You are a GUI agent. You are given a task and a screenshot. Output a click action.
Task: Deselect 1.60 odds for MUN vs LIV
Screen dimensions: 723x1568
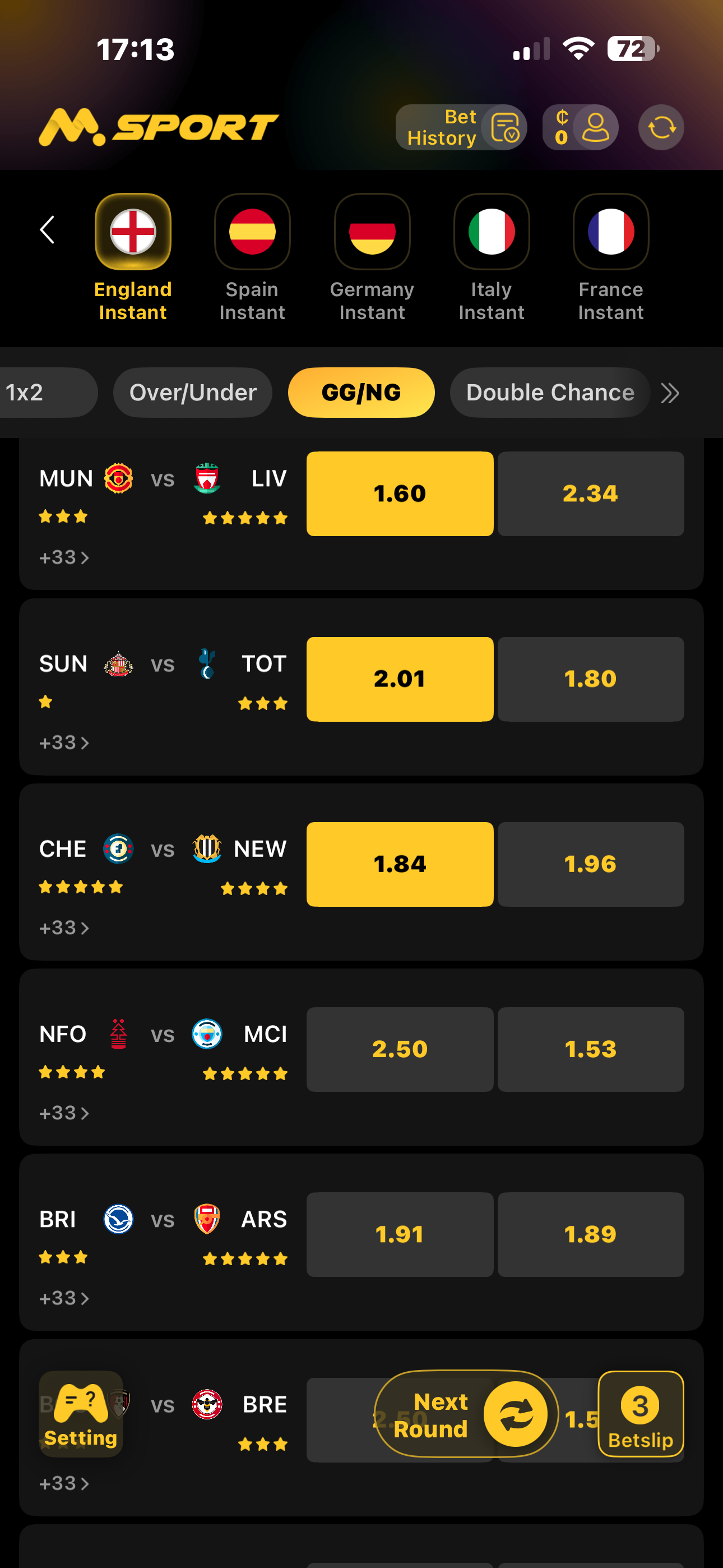399,494
